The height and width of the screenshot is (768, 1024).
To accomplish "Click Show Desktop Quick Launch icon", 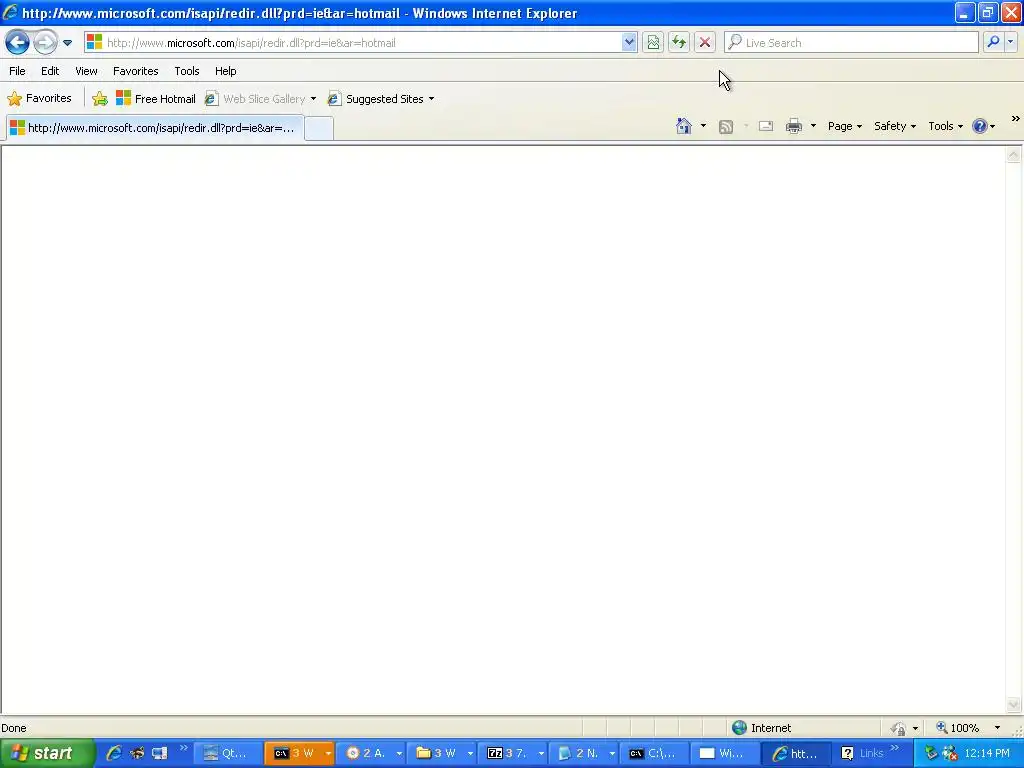I will click(x=160, y=753).
